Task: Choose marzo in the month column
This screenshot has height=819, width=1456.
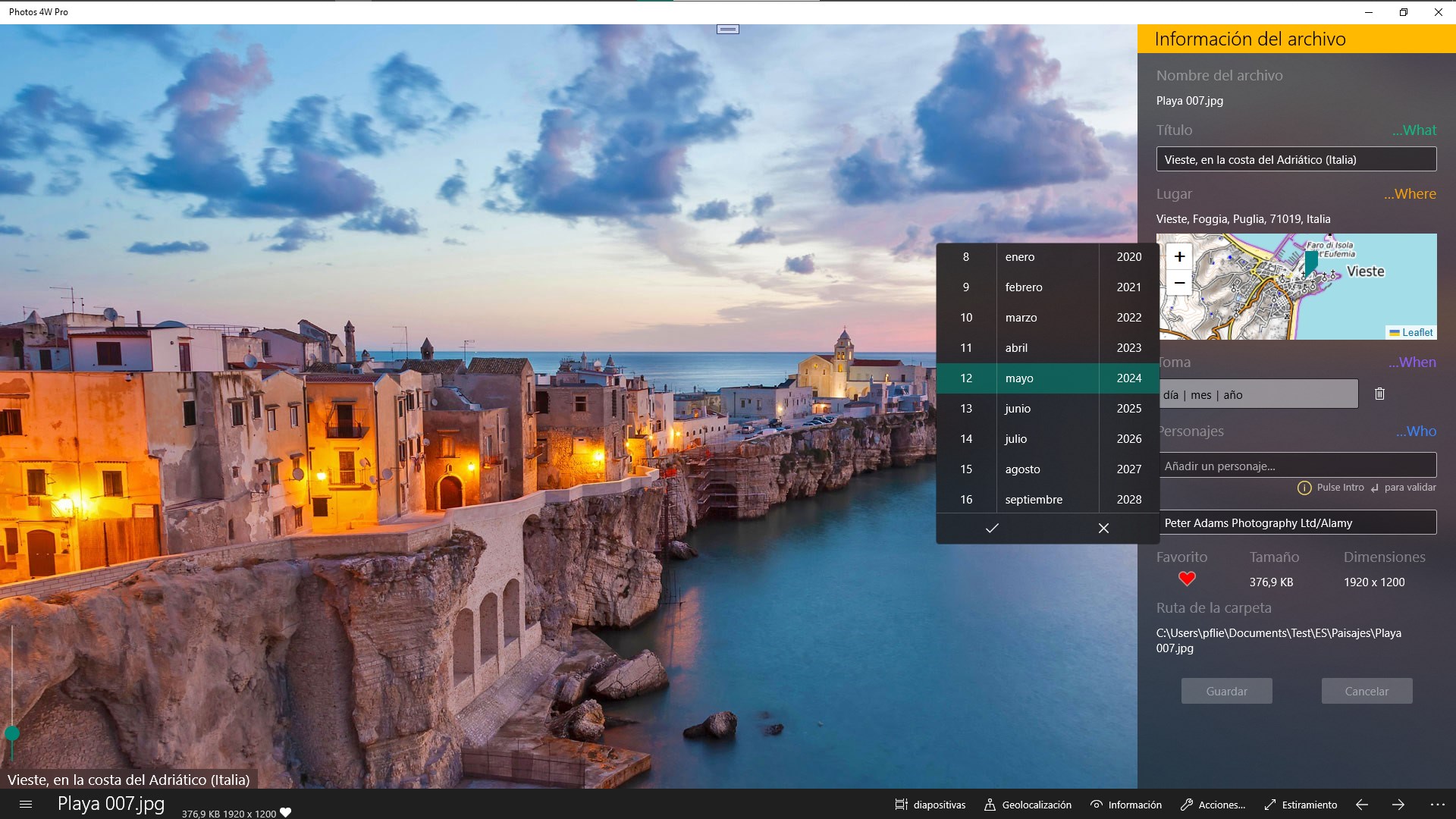Action: 1047,318
